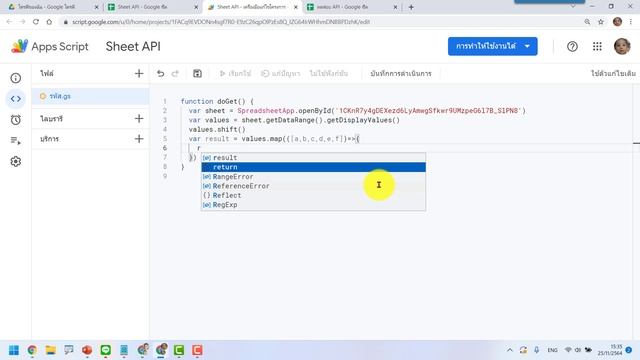Viewport: 640px width, 360px height.
Task: Undo the last edit
Action: pos(160,73)
